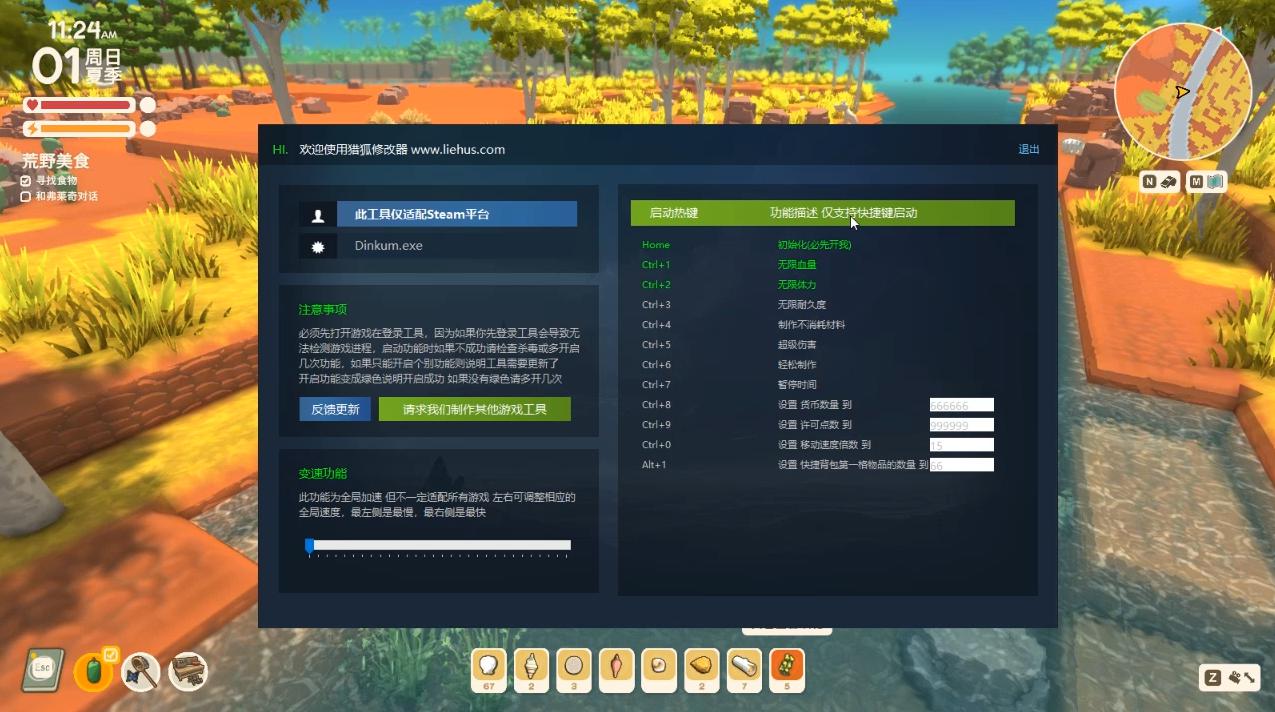Click the heart health bar

tap(80, 105)
